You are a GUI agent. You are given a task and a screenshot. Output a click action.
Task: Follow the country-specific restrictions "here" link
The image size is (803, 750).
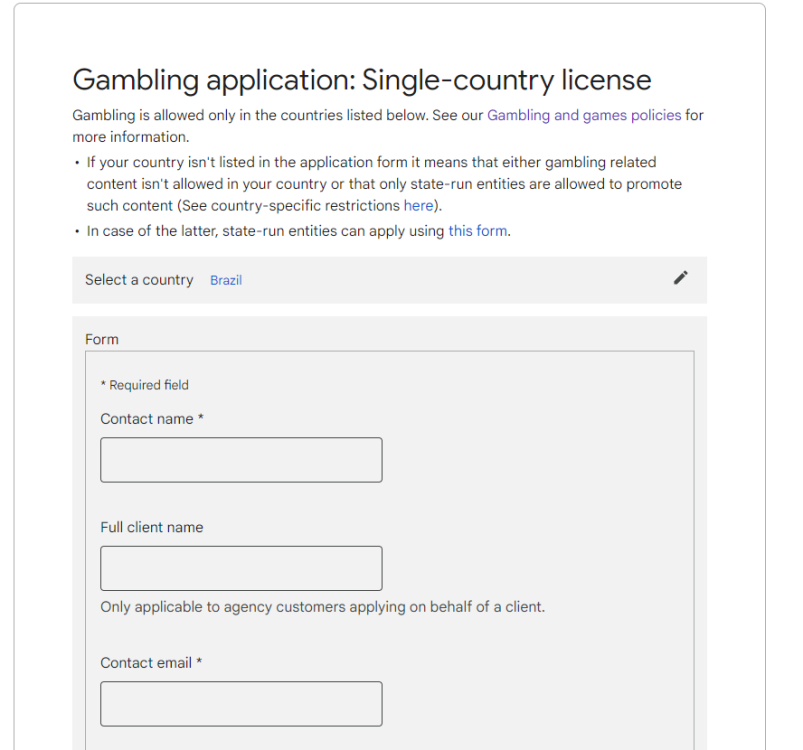click(418, 206)
